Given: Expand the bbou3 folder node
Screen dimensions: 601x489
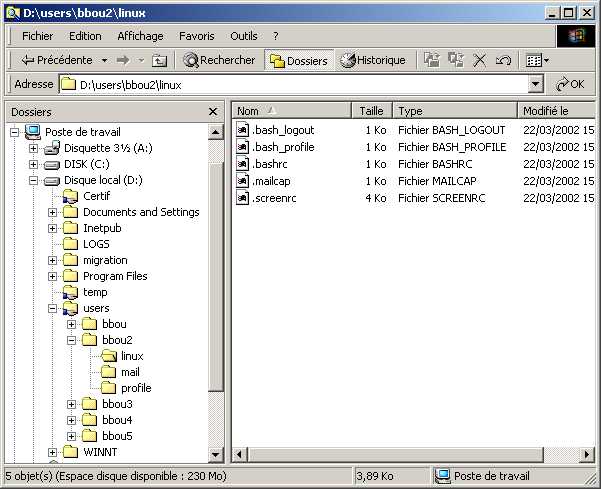Looking at the screenshot, I should (71, 404).
